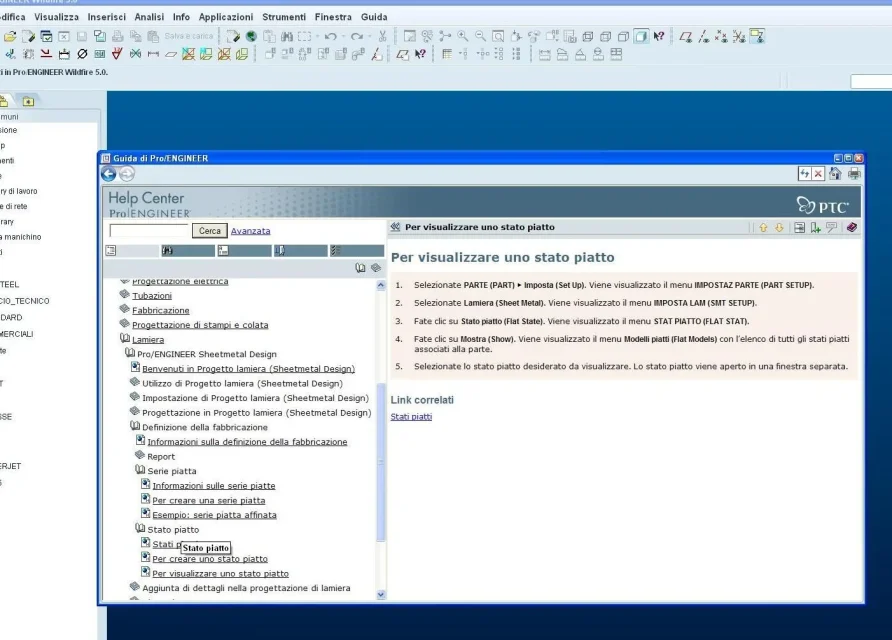This screenshot has width=892, height=640.
Task: Expand the Tubazioni help topic
Action: [125, 294]
